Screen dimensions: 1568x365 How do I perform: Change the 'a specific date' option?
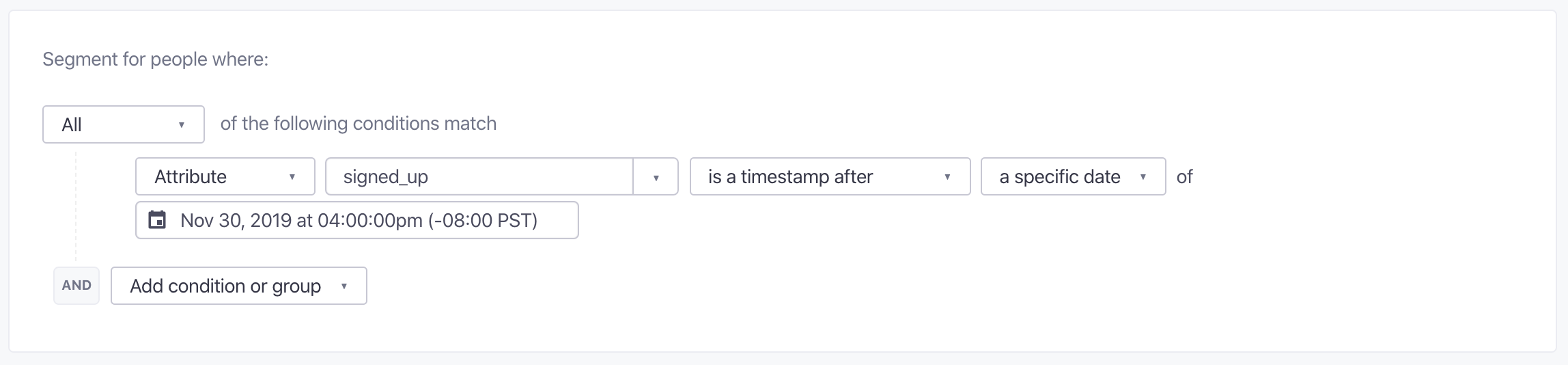click(x=1074, y=177)
